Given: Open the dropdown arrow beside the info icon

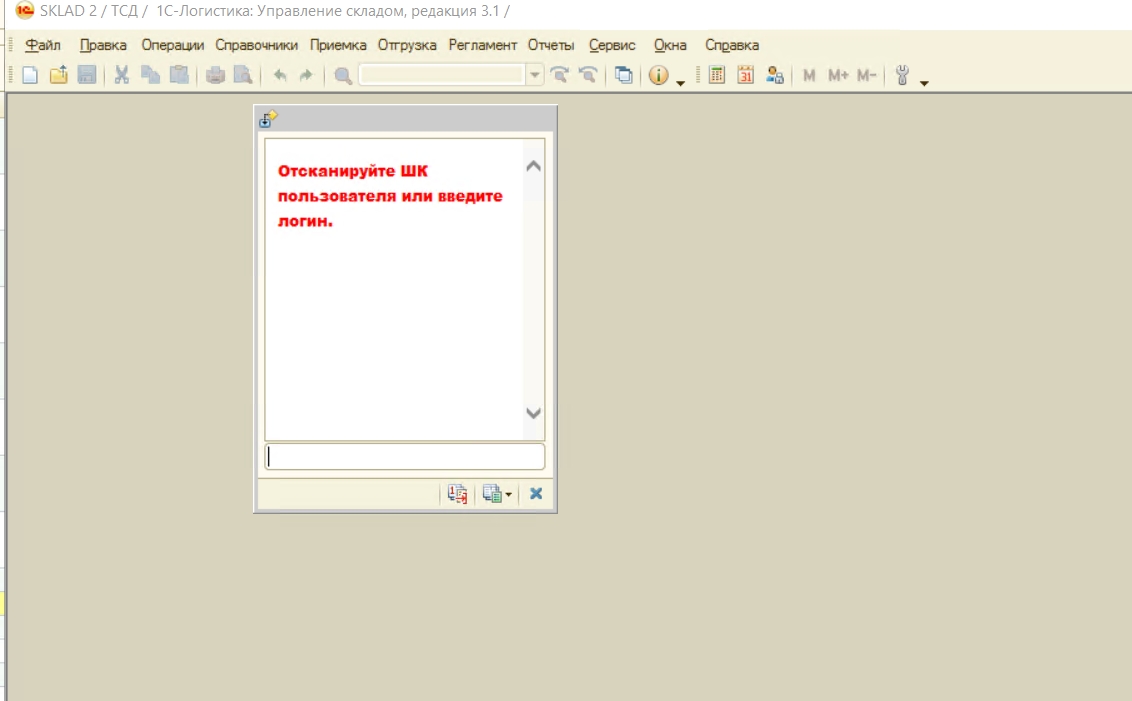Looking at the screenshot, I should (681, 82).
